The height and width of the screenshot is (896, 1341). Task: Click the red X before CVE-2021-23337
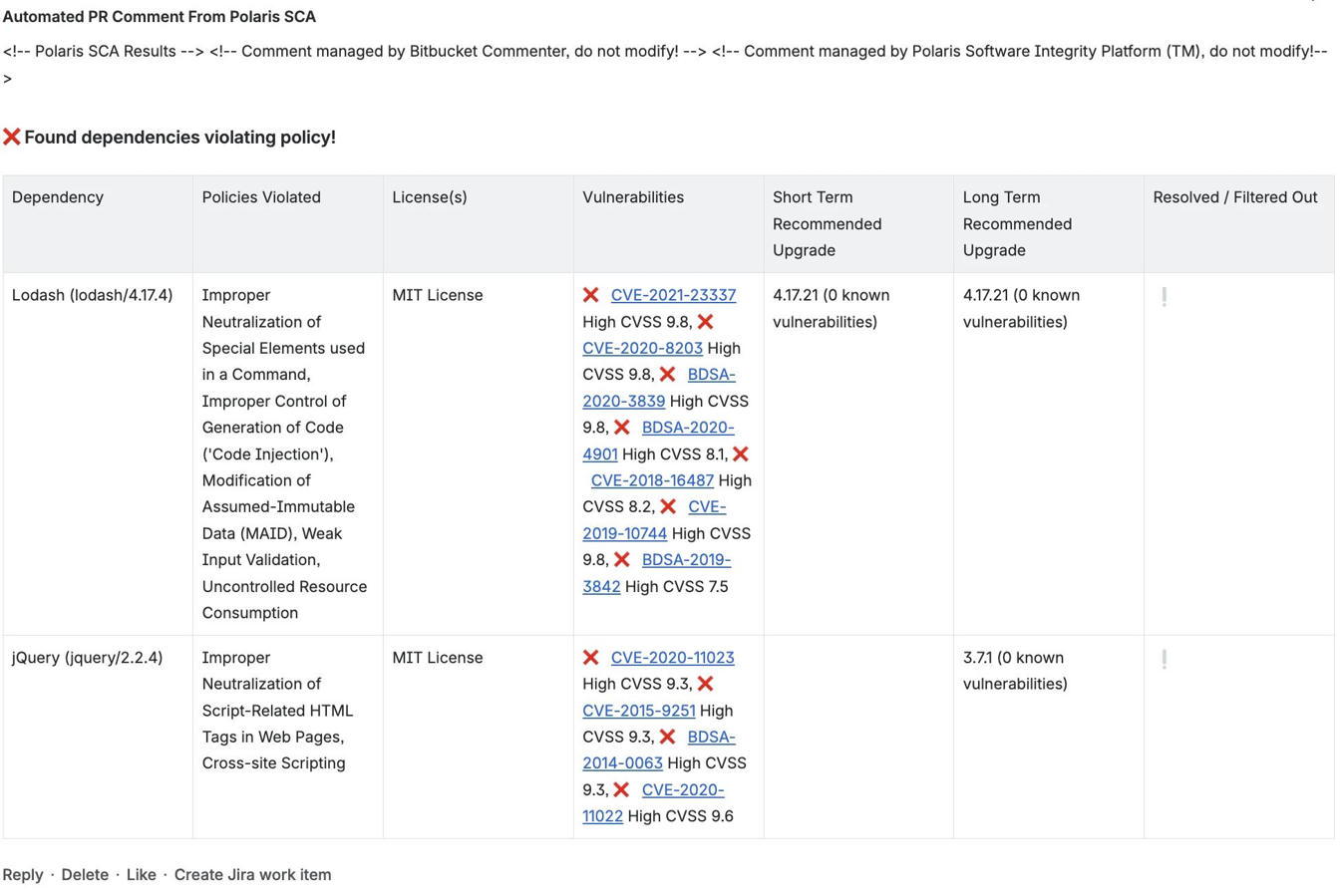click(x=591, y=295)
